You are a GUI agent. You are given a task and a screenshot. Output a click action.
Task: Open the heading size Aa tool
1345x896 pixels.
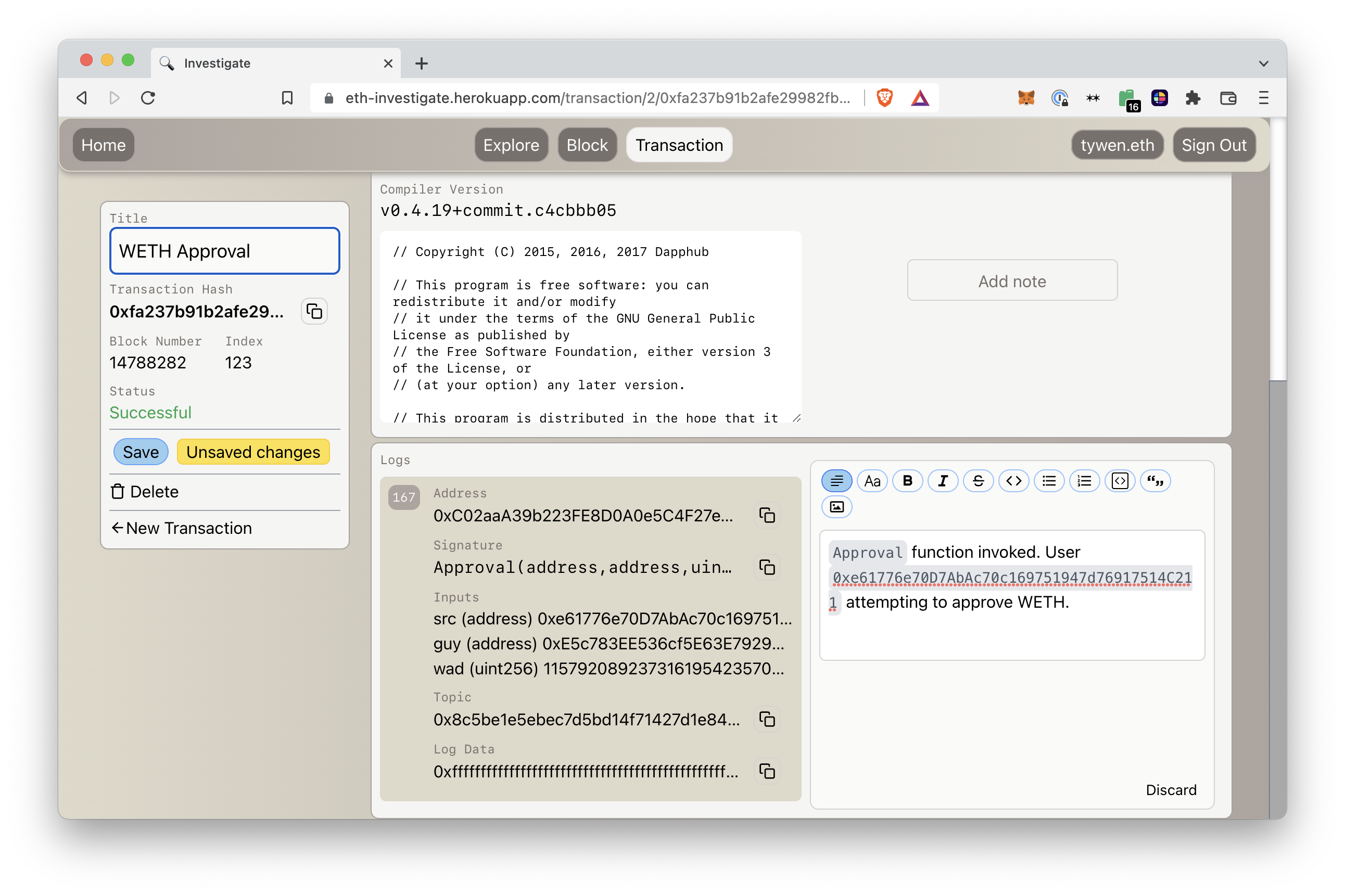(872, 481)
